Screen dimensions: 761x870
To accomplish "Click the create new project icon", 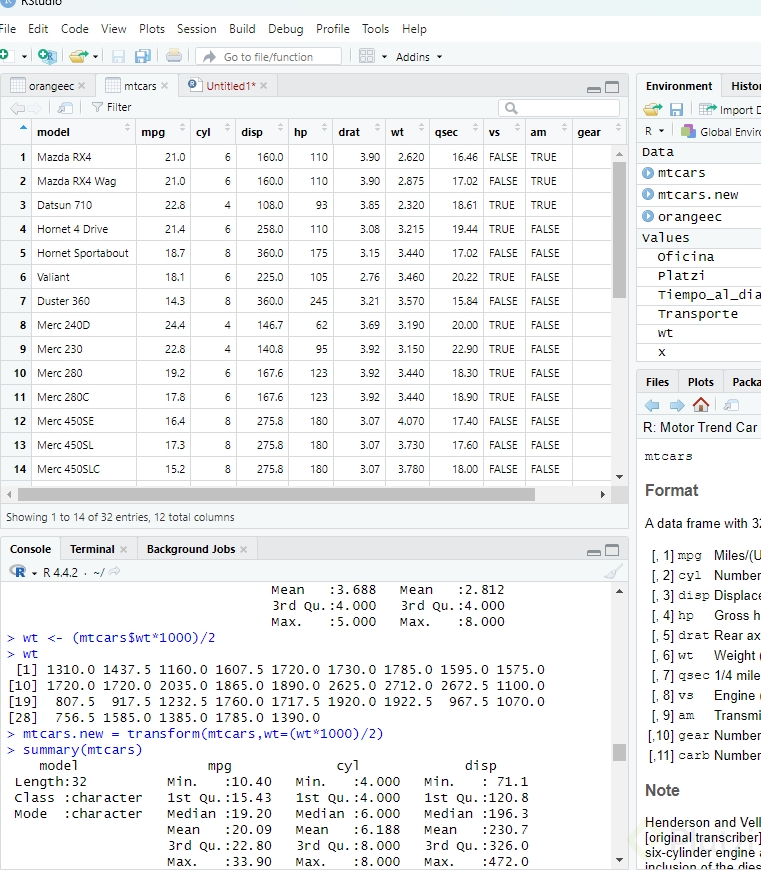I will 46,57.
